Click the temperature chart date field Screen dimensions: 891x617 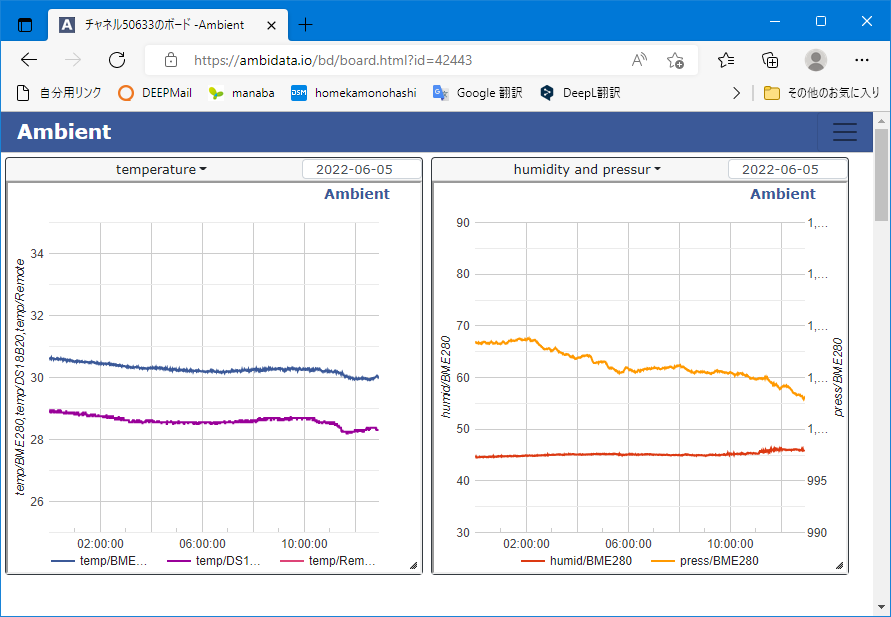(x=357, y=170)
